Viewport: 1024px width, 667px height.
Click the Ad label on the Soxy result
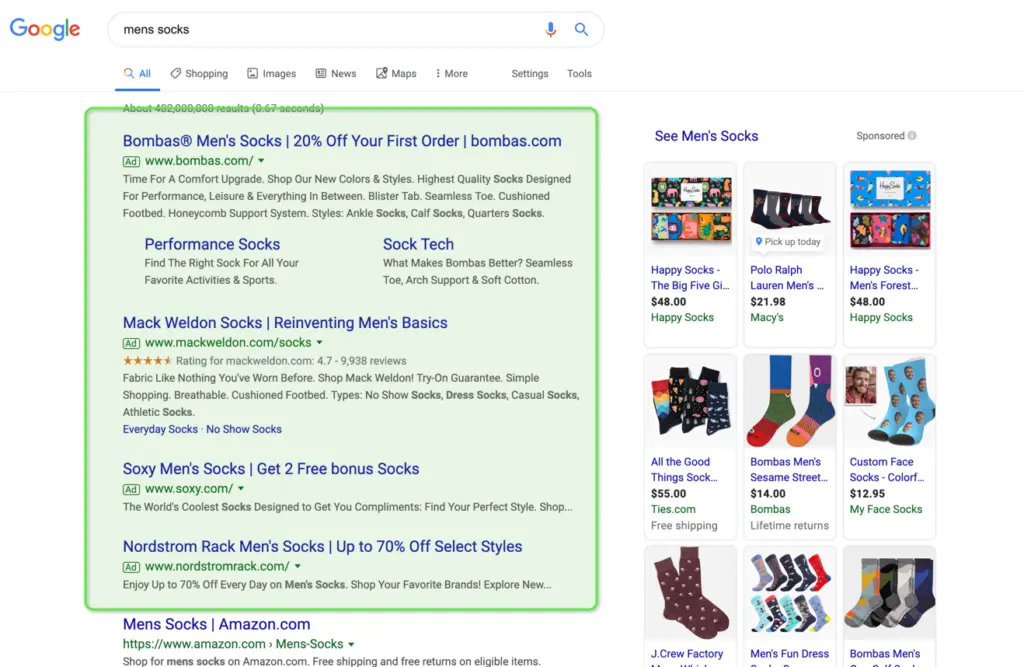[131, 488]
